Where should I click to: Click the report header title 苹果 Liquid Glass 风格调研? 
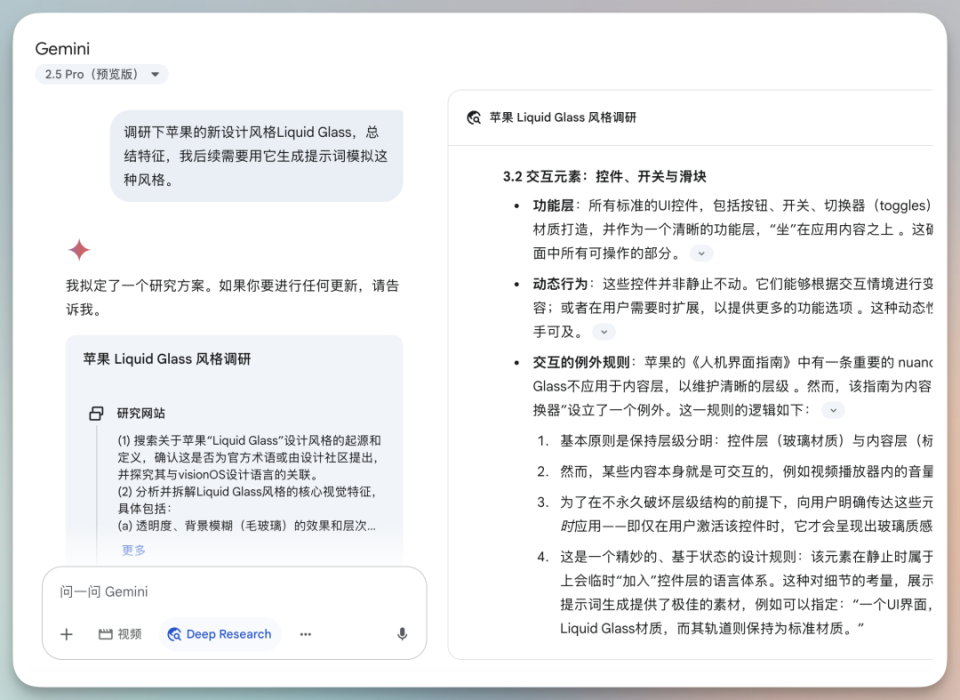(x=563, y=118)
